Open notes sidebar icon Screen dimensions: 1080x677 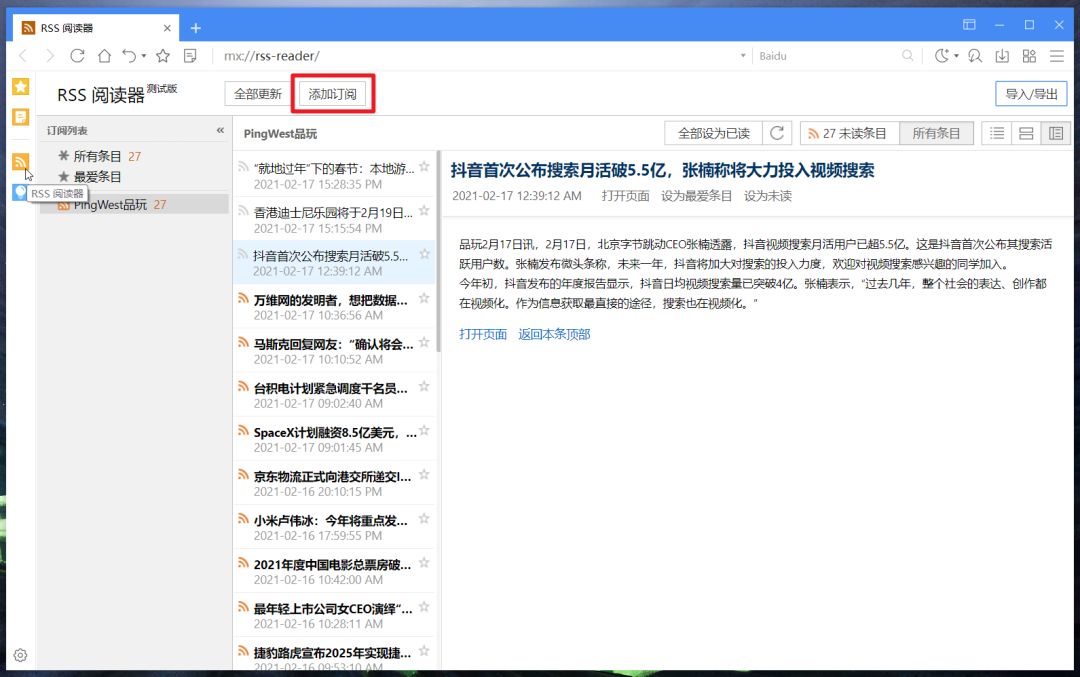pyautogui.click(x=21, y=117)
